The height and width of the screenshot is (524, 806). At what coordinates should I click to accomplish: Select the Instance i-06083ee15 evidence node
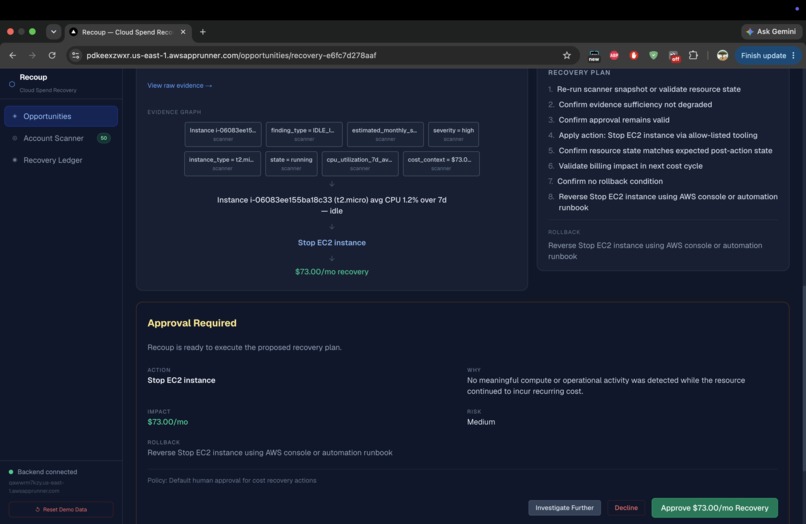223,134
